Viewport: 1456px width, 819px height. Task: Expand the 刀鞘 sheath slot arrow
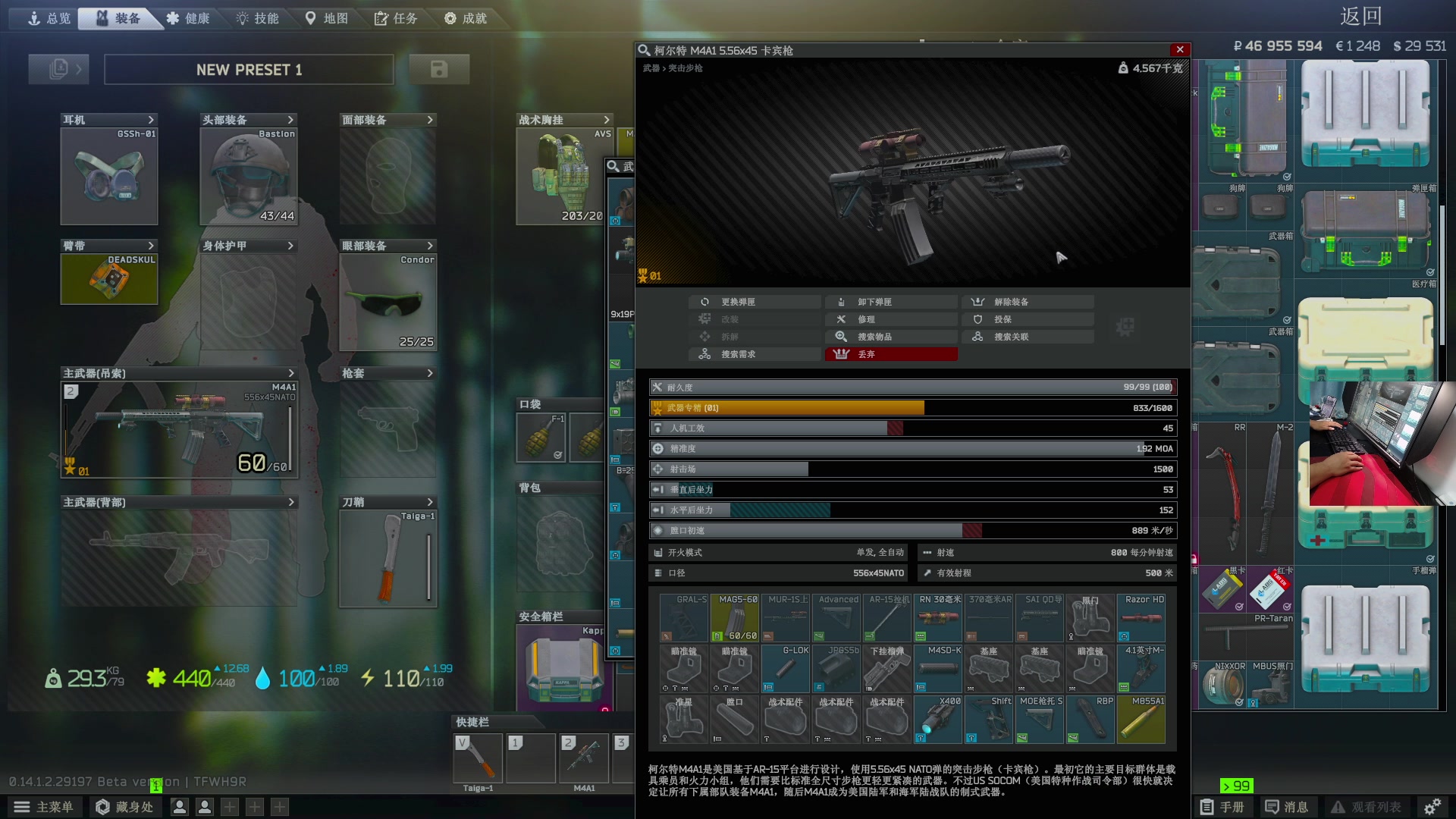[x=430, y=502]
